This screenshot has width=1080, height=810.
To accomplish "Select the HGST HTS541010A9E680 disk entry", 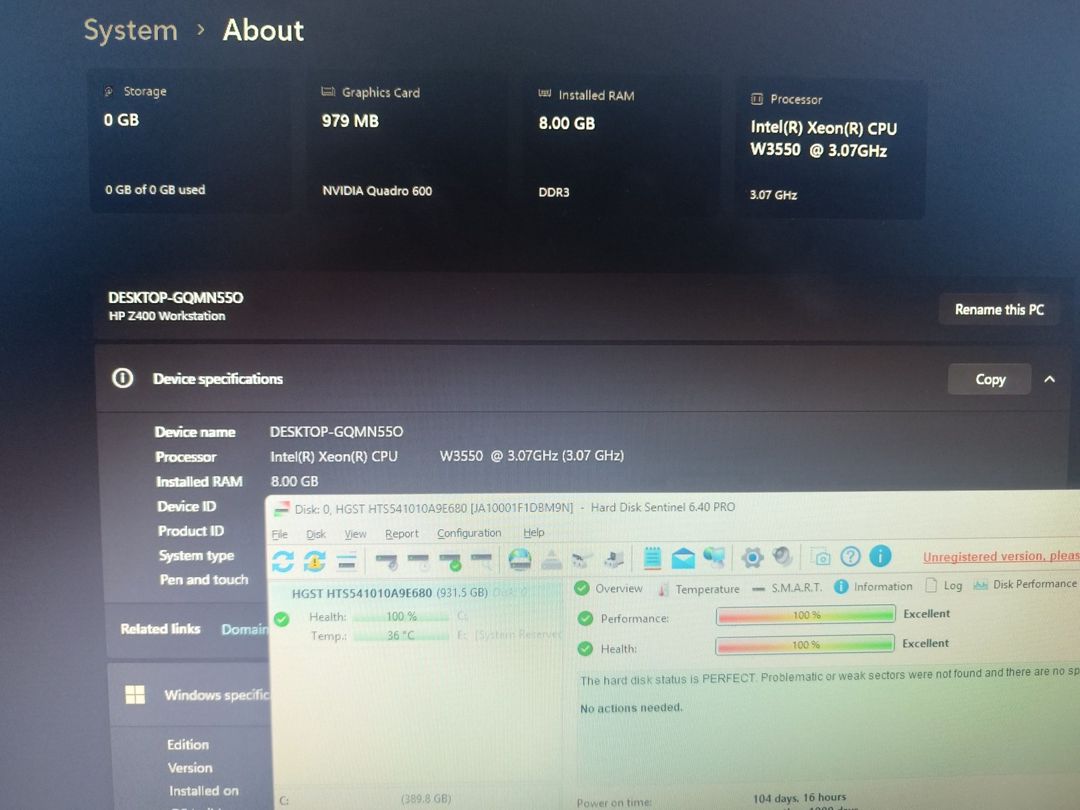I will point(389,593).
